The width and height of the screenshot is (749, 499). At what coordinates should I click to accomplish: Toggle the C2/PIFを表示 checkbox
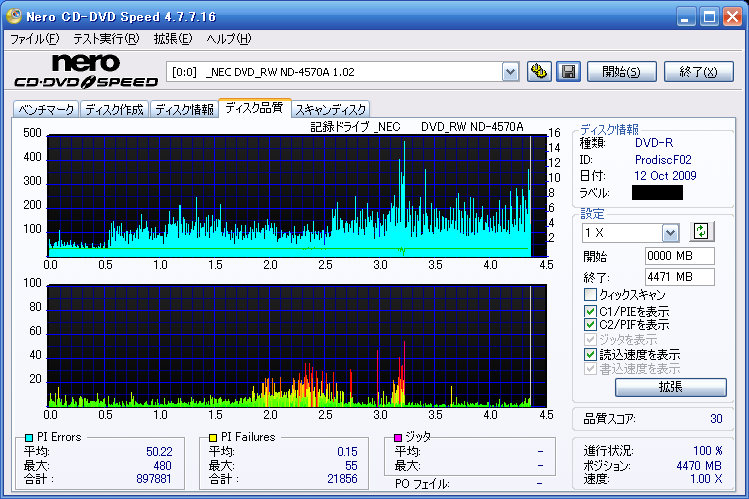(590, 325)
